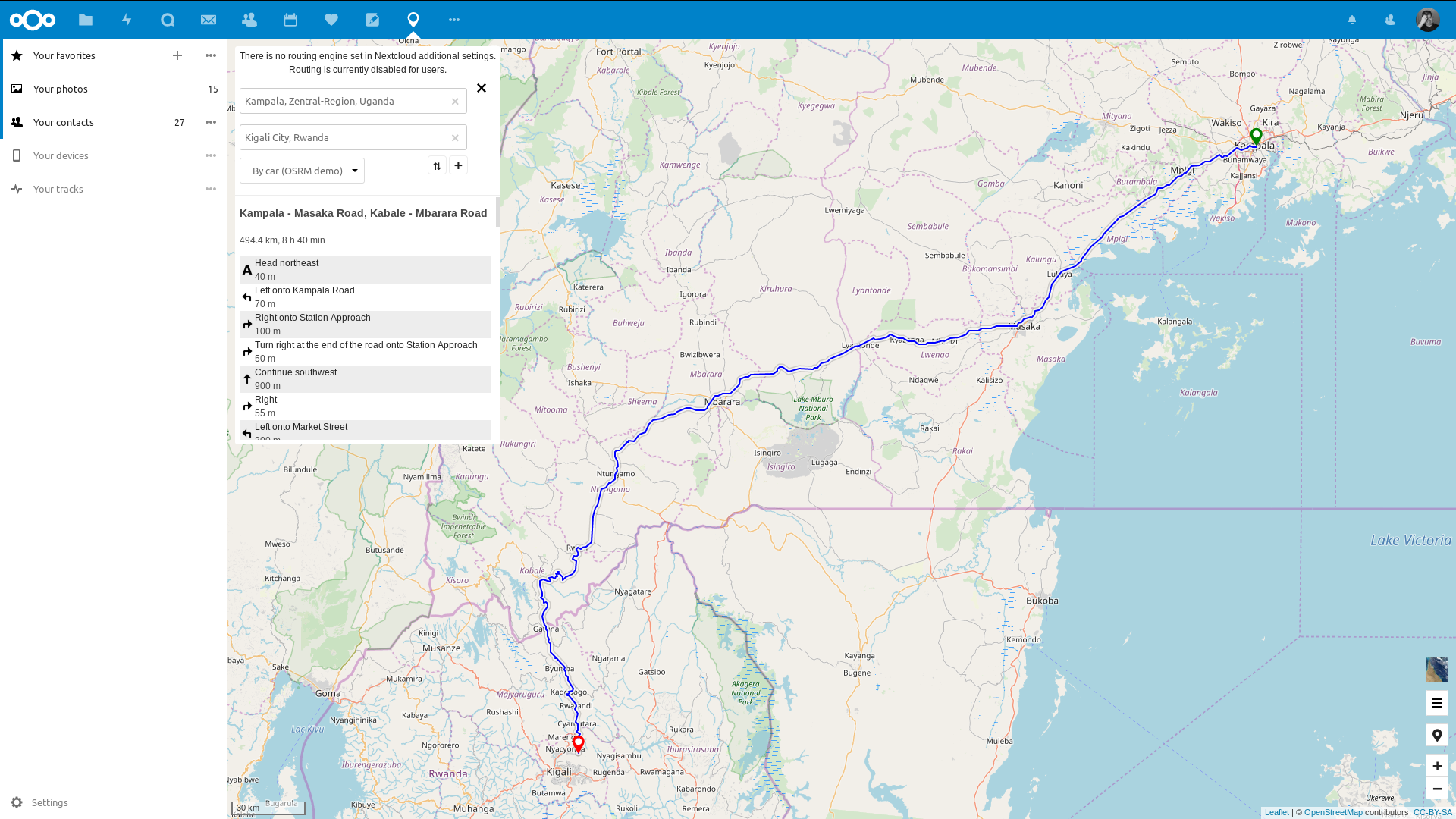Open Your contacts options menu
This screenshot has height=819, width=1456.
211,122
